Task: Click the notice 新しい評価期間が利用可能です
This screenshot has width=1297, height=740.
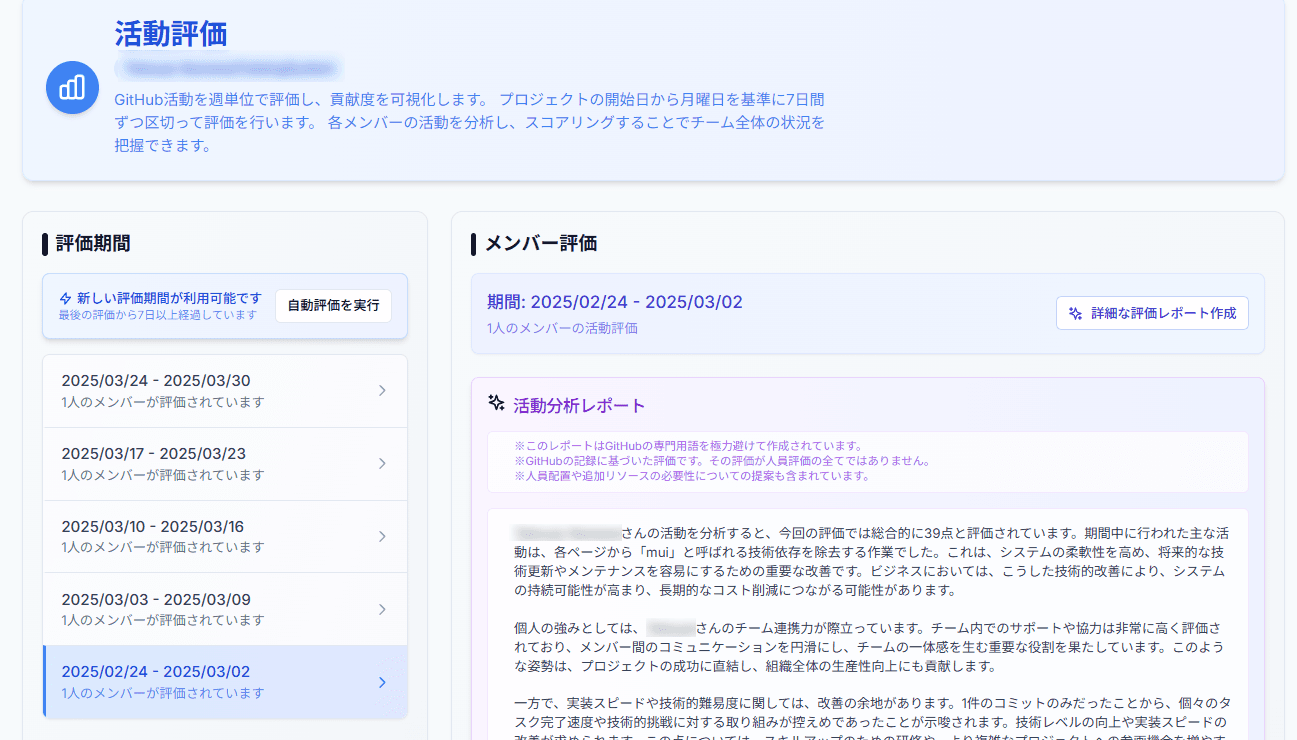Action: click(x=169, y=298)
